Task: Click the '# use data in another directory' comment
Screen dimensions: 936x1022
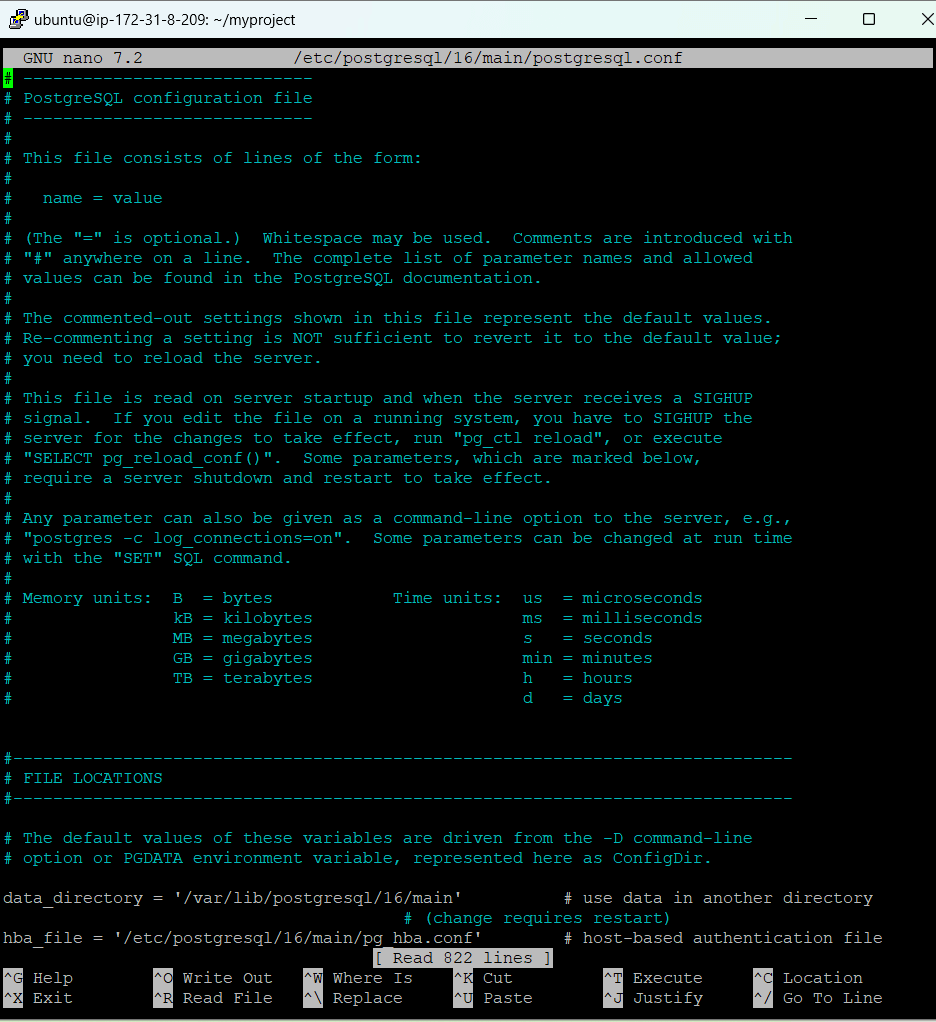Action: 718,898
